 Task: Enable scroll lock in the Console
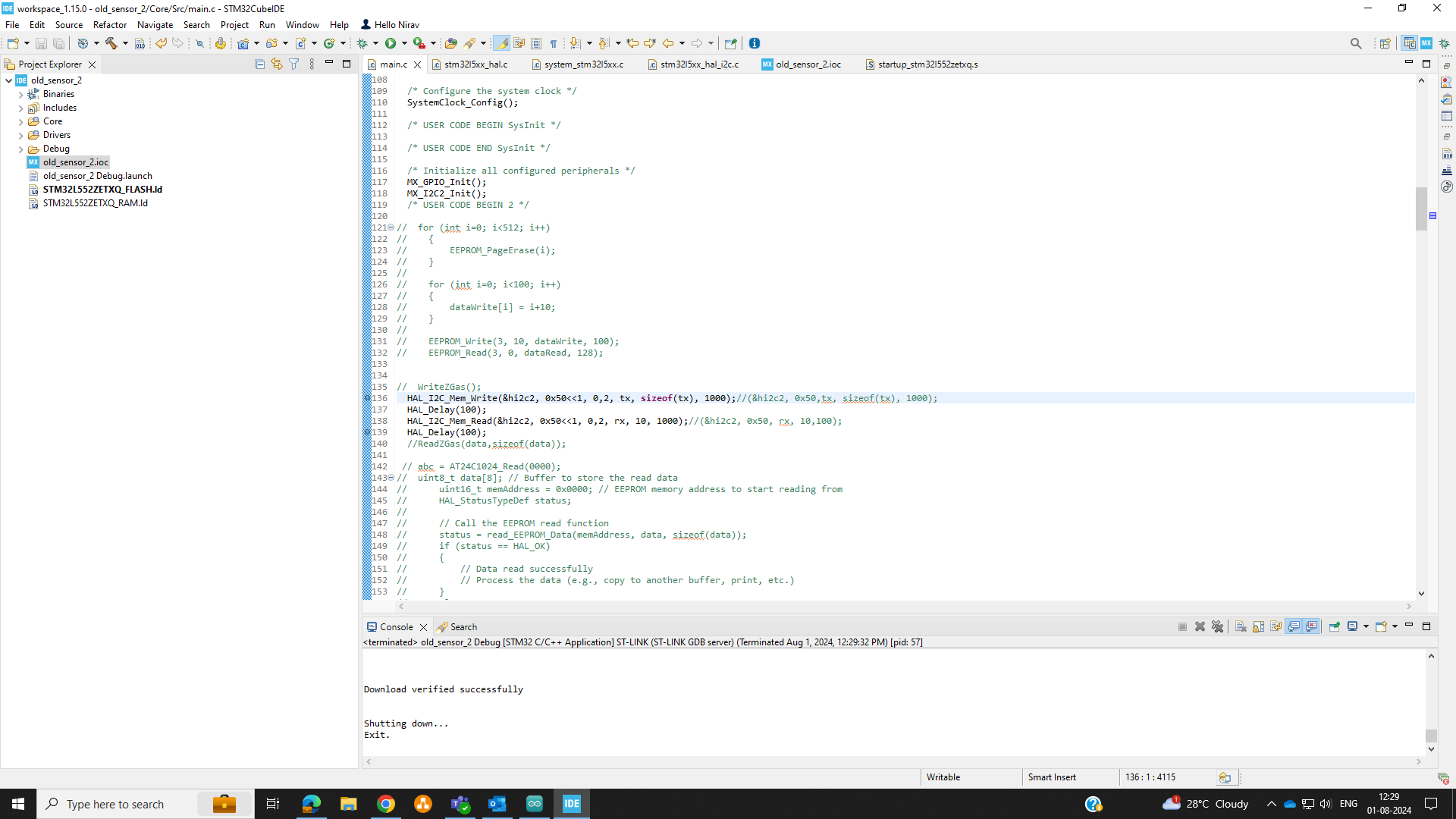tap(1259, 626)
